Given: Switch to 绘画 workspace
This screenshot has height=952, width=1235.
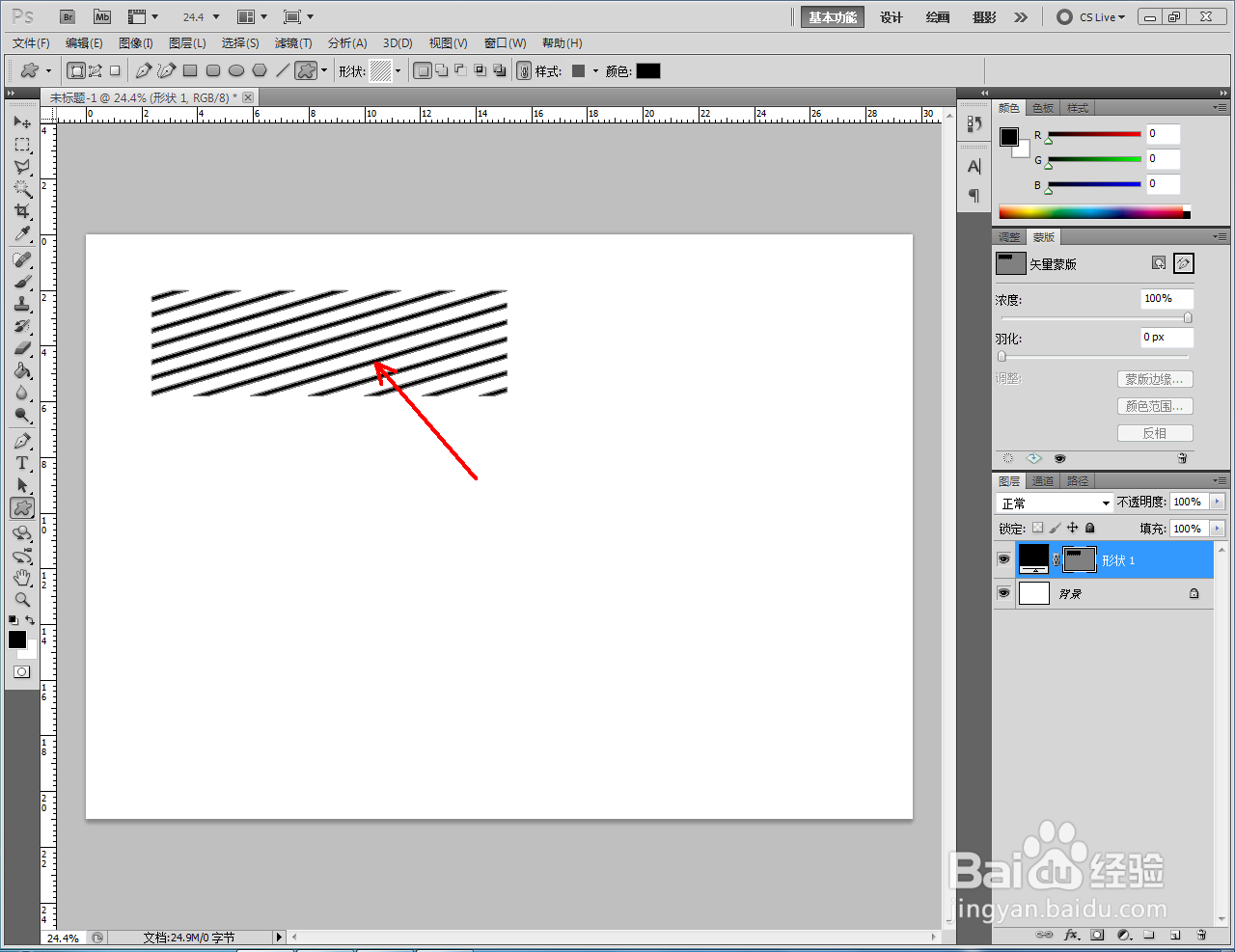Looking at the screenshot, I should (x=938, y=17).
